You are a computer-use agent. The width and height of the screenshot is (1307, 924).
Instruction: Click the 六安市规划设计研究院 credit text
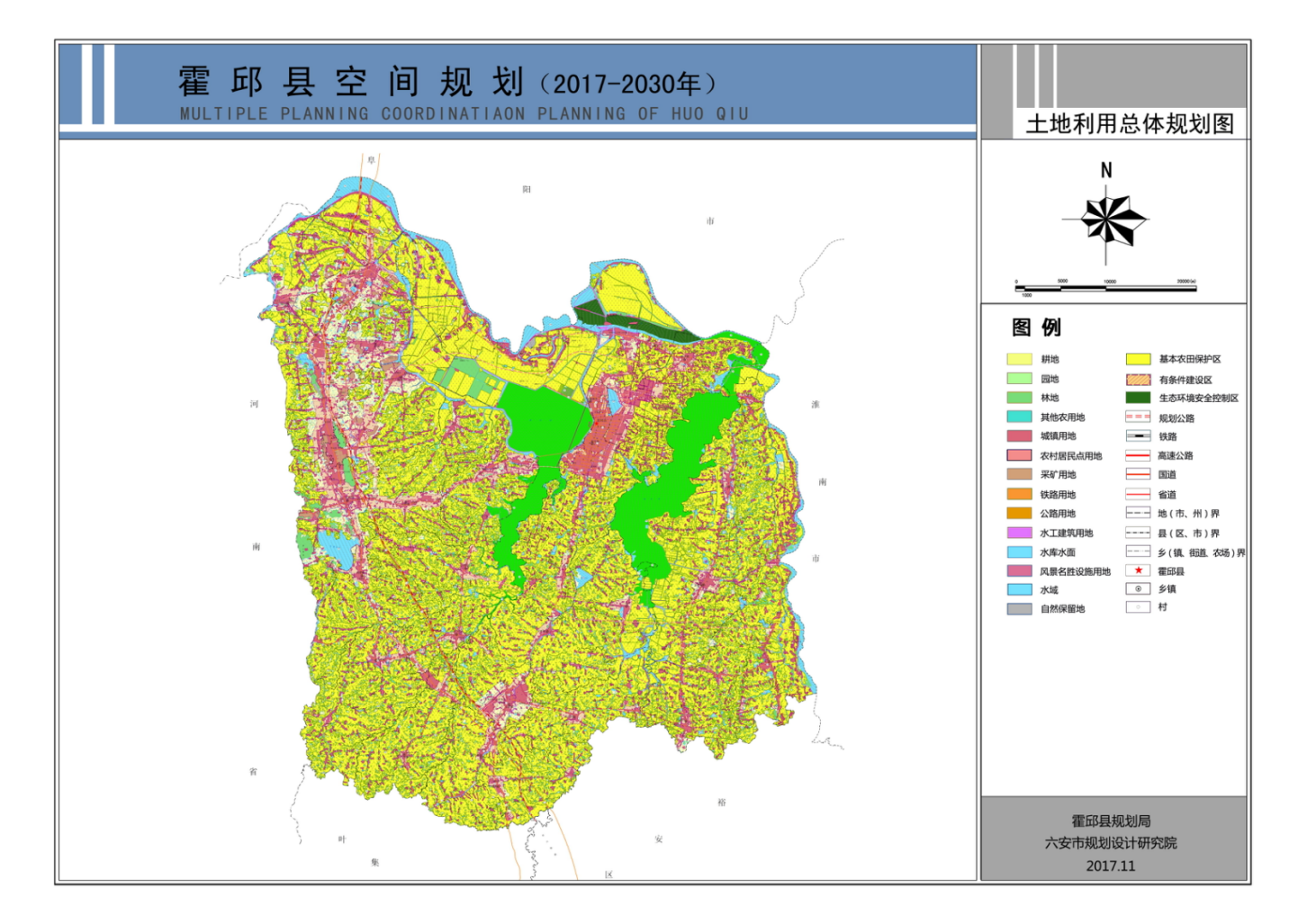pyautogui.click(x=1111, y=843)
